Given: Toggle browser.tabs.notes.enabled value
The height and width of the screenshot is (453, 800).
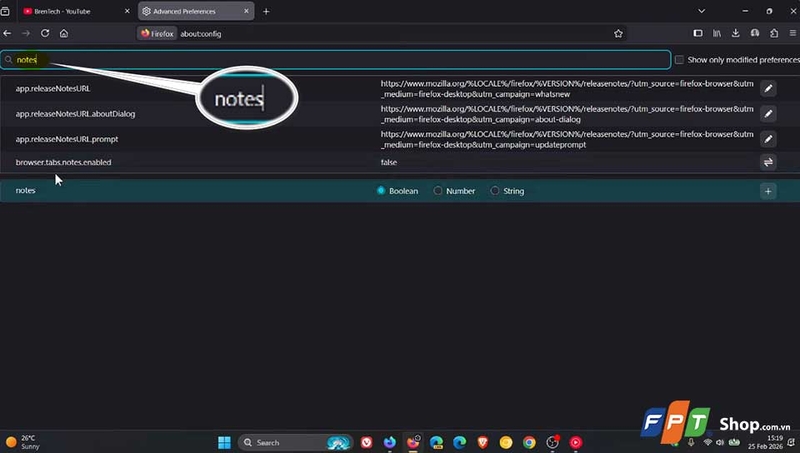Looking at the screenshot, I should pos(768,162).
